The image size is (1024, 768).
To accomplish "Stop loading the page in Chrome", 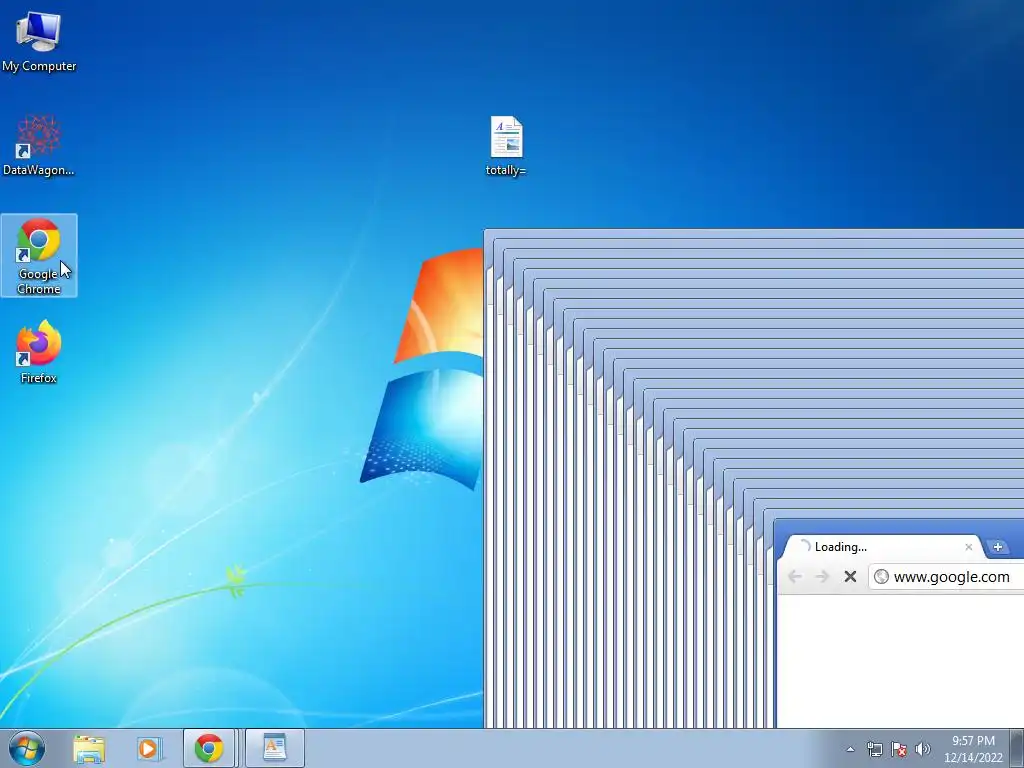I will (x=850, y=577).
